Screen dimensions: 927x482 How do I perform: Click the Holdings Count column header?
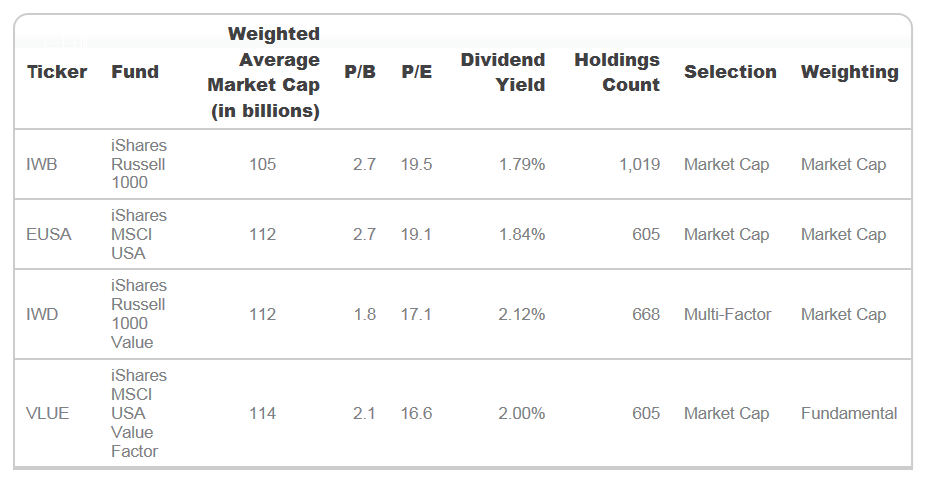tap(617, 72)
